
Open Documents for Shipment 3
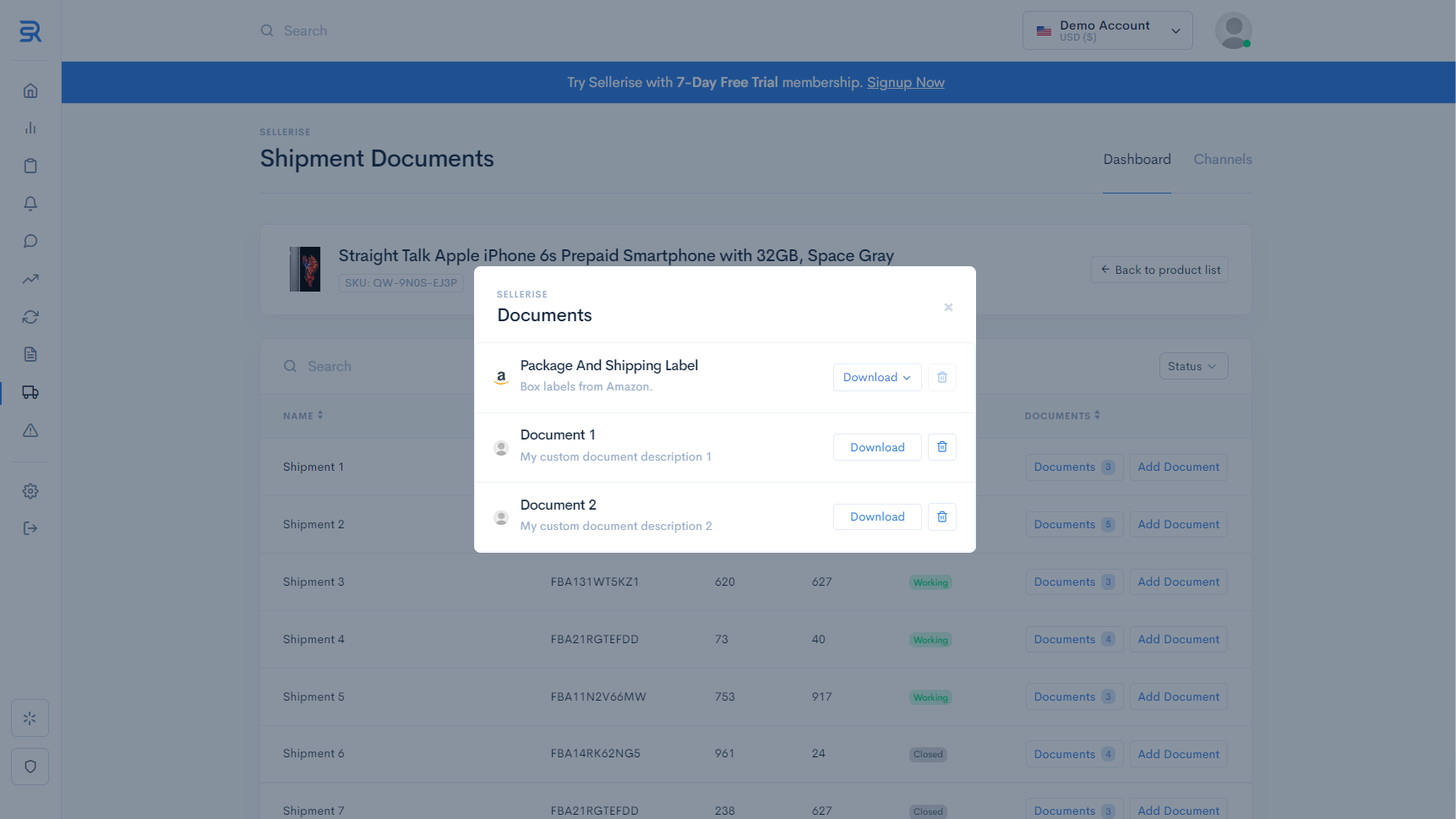click(x=1074, y=582)
